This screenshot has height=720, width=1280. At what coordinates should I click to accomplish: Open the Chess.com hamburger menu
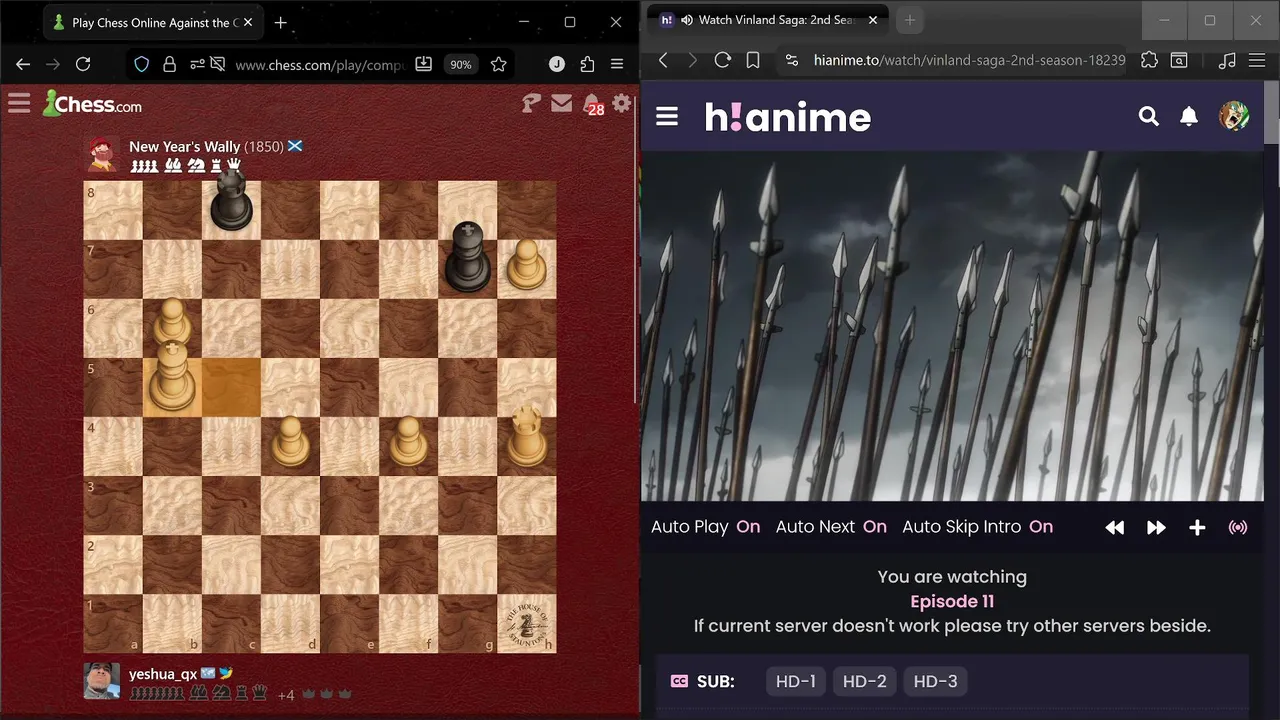19,103
